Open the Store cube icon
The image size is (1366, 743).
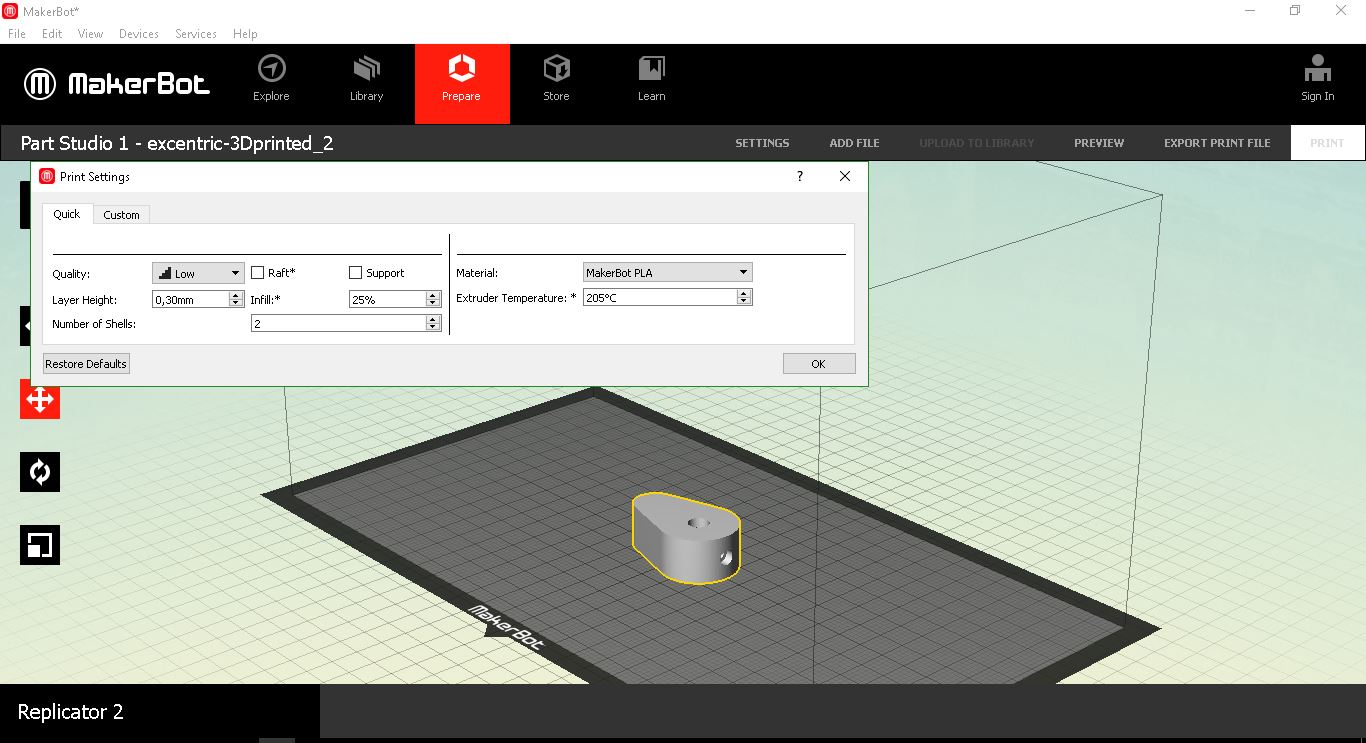(556, 70)
